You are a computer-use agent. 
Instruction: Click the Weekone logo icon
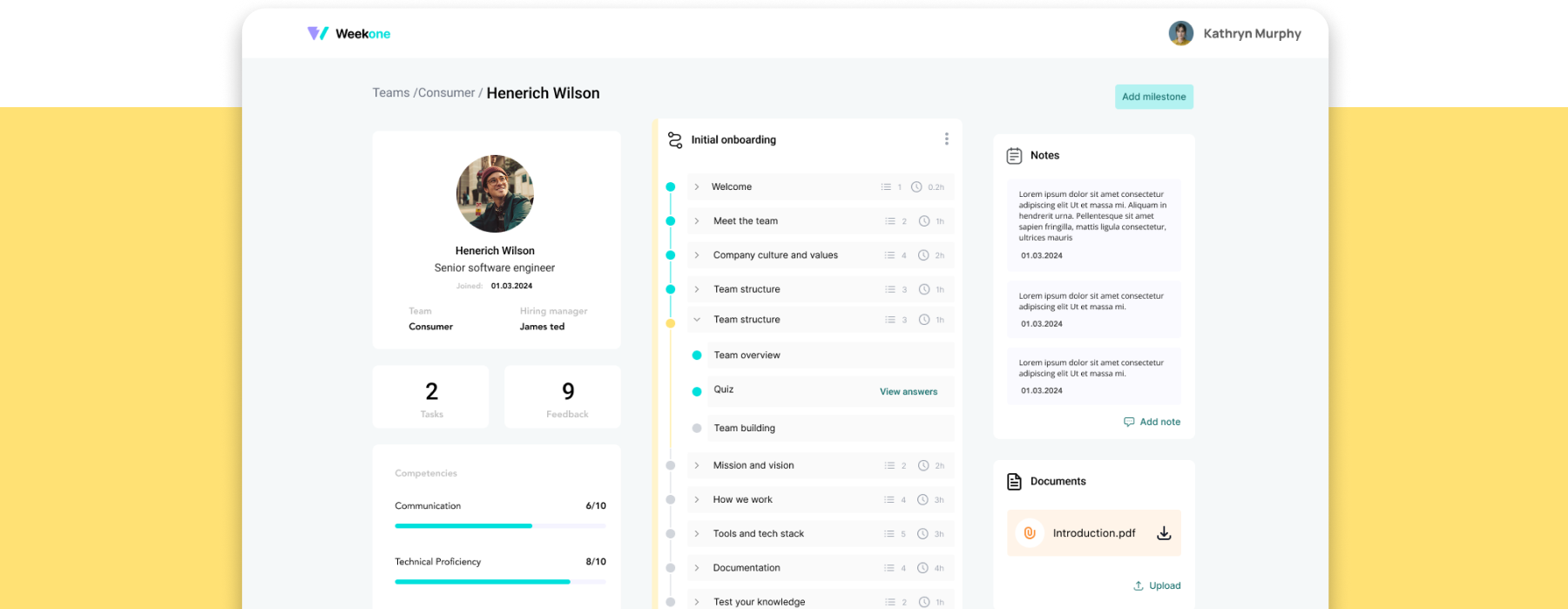pos(317,34)
